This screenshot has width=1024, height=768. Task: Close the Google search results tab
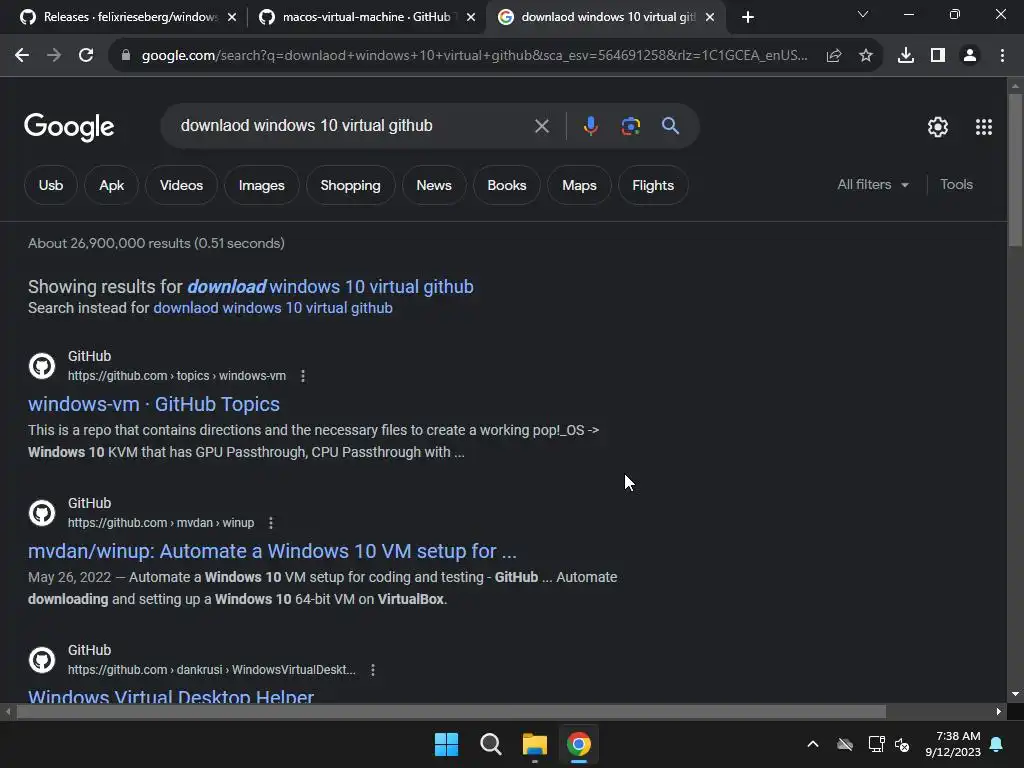coord(710,18)
